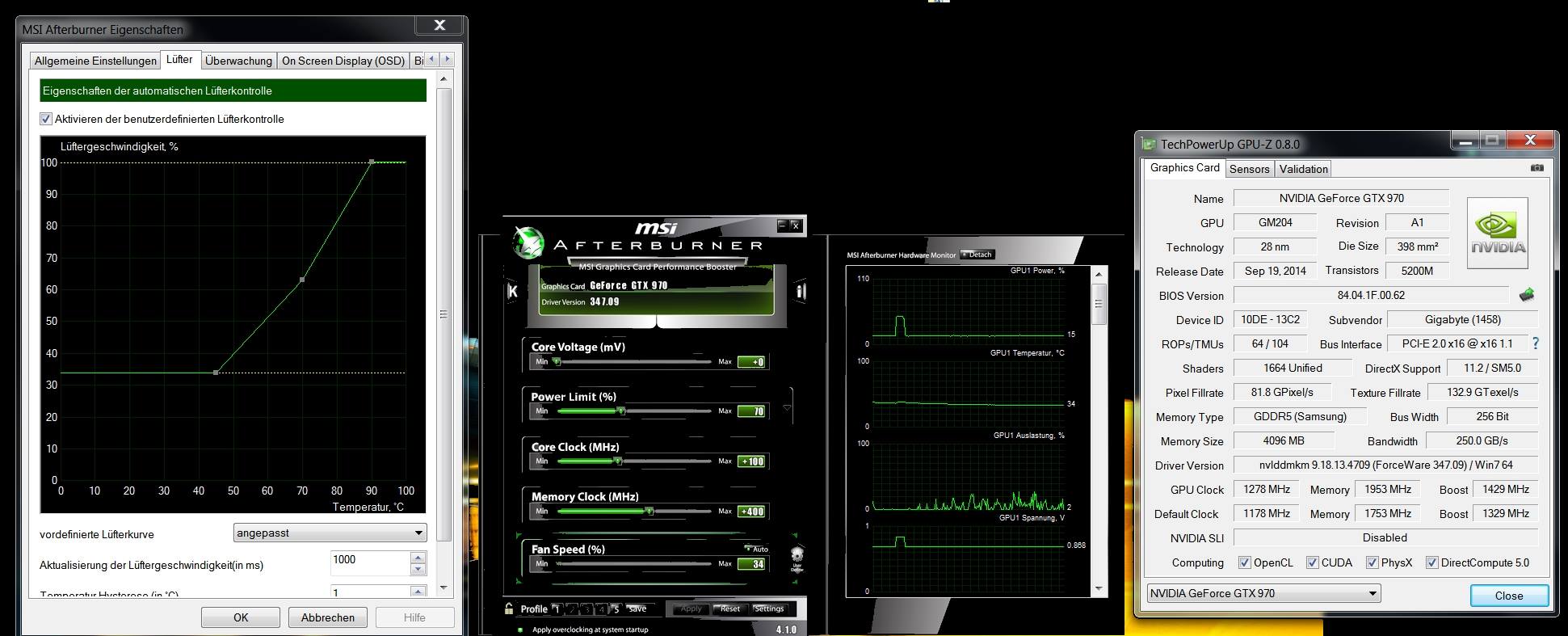This screenshot has height=636, width=1568.
Task: Select the Lüfter tab
Action: coord(179,59)
